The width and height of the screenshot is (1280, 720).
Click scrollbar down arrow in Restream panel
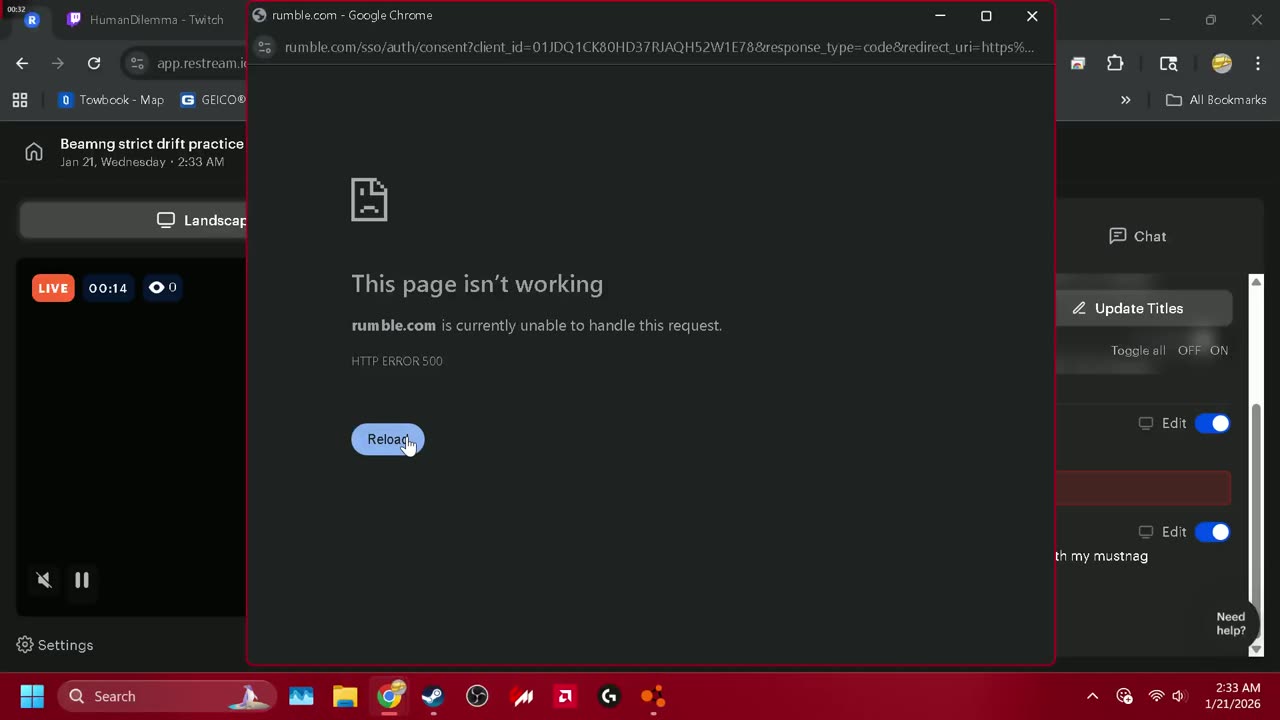tap(1257, 649)
